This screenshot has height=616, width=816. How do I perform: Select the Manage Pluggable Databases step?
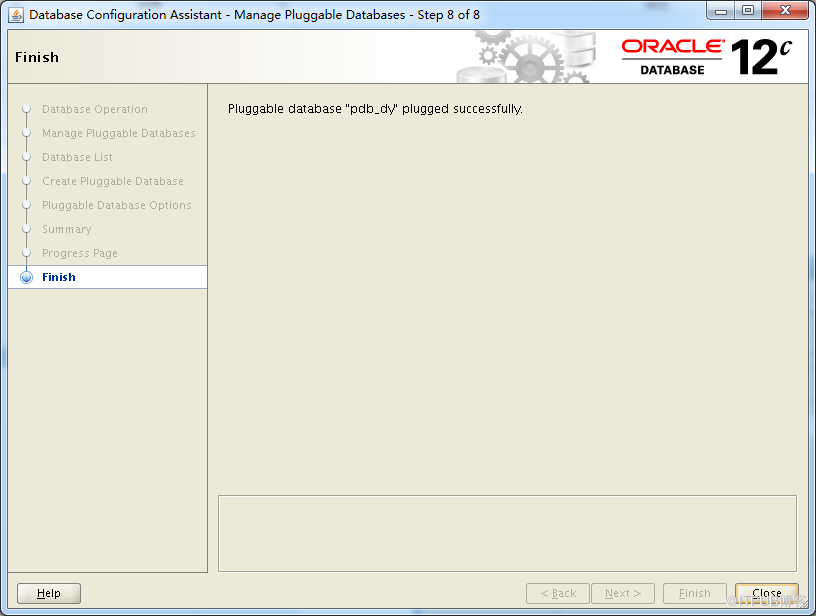pyautogui.click(x=118, y=133)
